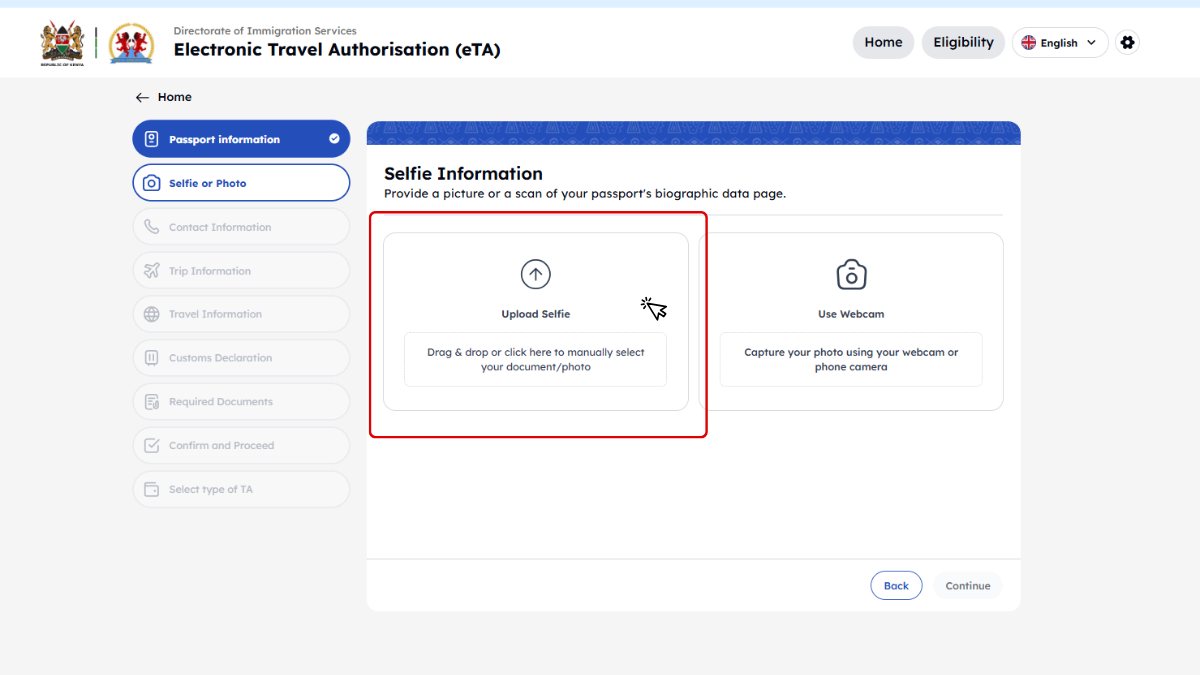The width and height of the screenshot is (1200, 675).
Task: Click the Passport information completed checkmark
Action: [334, 139]
